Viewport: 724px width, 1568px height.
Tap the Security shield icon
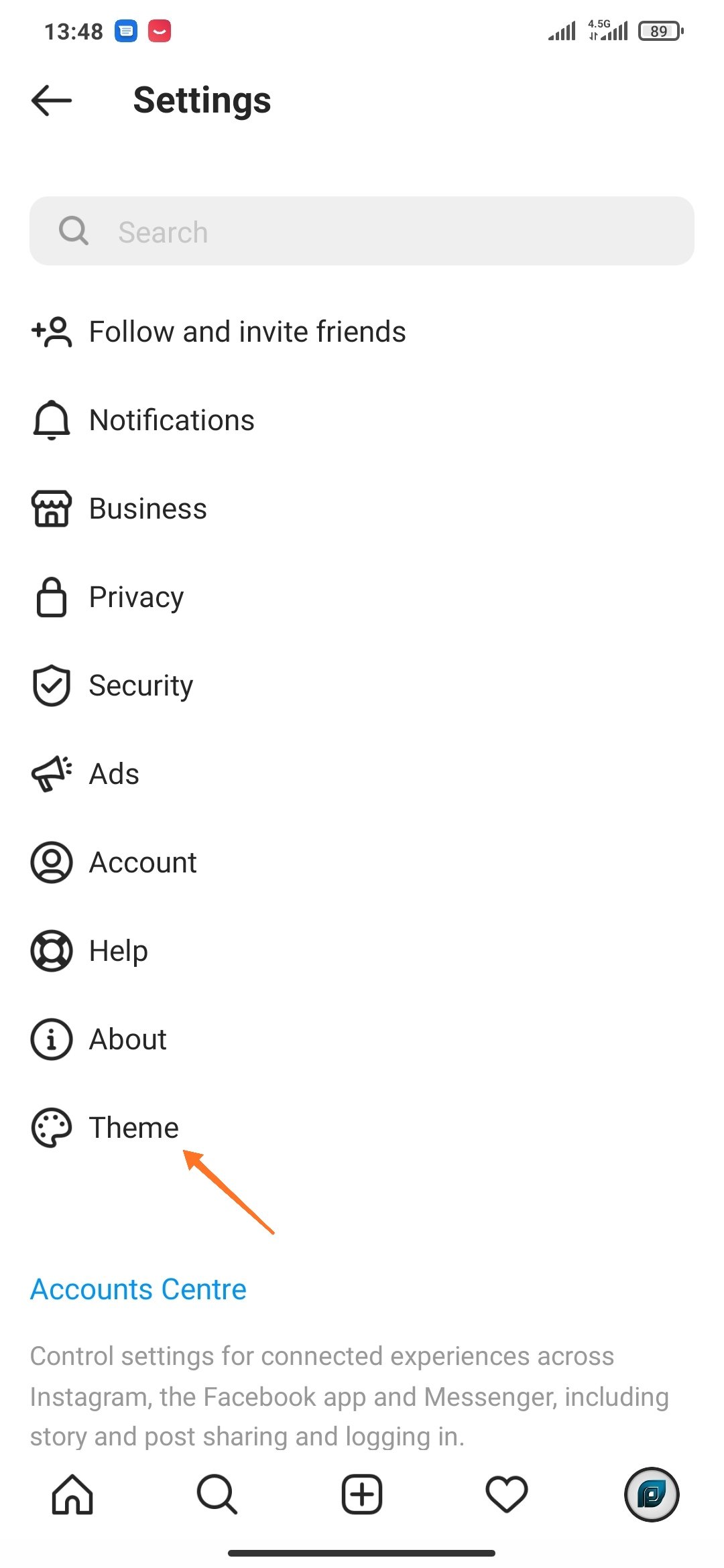[x=52, y=685]
